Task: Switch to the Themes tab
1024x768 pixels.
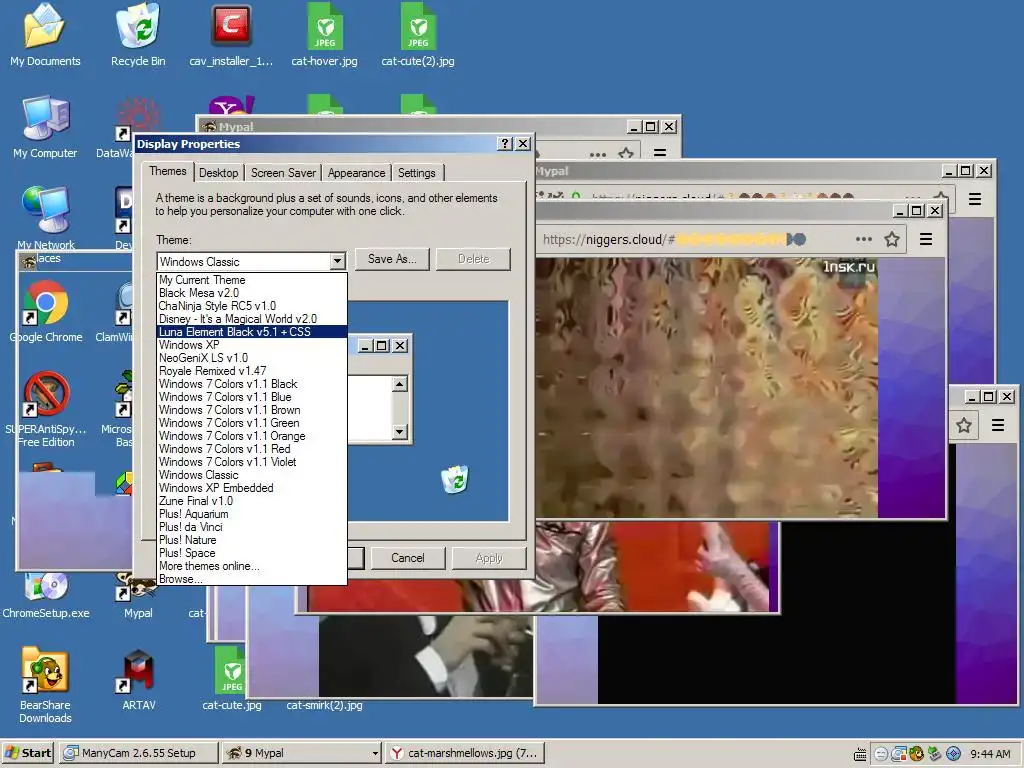Action: [167, 171]
